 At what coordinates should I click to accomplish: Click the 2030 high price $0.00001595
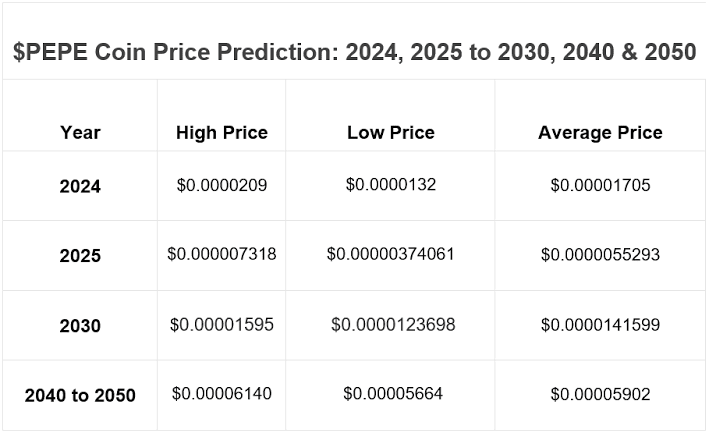pyautogui.click(x=221, y=324)
